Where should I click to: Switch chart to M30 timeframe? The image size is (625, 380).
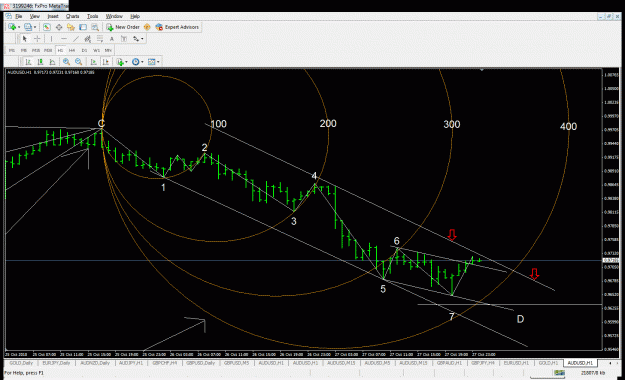pyautogui.click(x=48, y=50)
